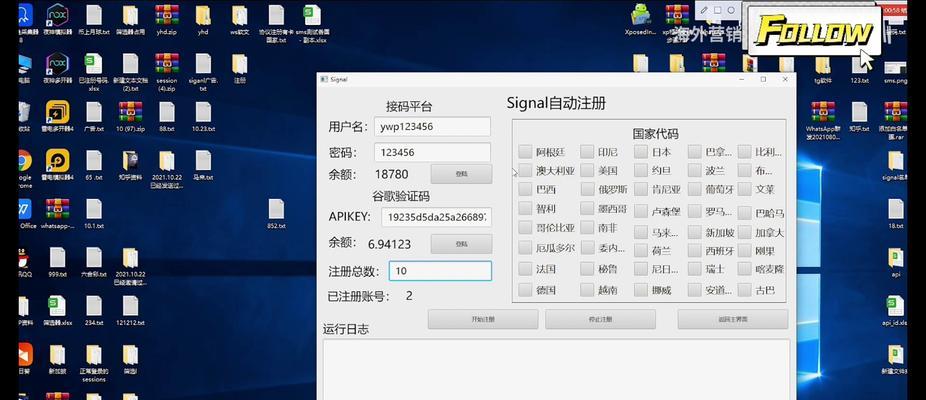Open the 10.23.txt file icon
The height and width of the screenshot is (400, 926).
[x=203, y=116]
